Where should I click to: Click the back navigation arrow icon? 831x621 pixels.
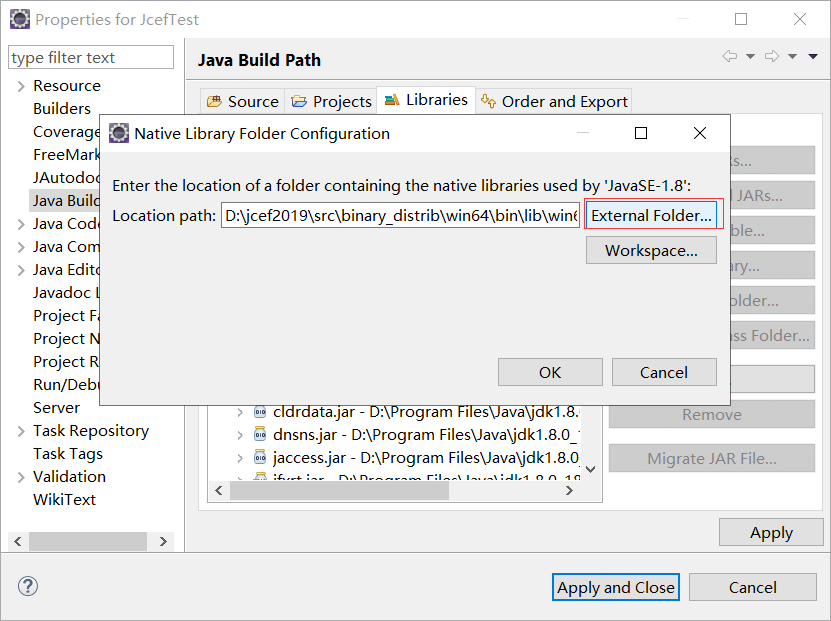pyautogui.click(x=730, y=57)
